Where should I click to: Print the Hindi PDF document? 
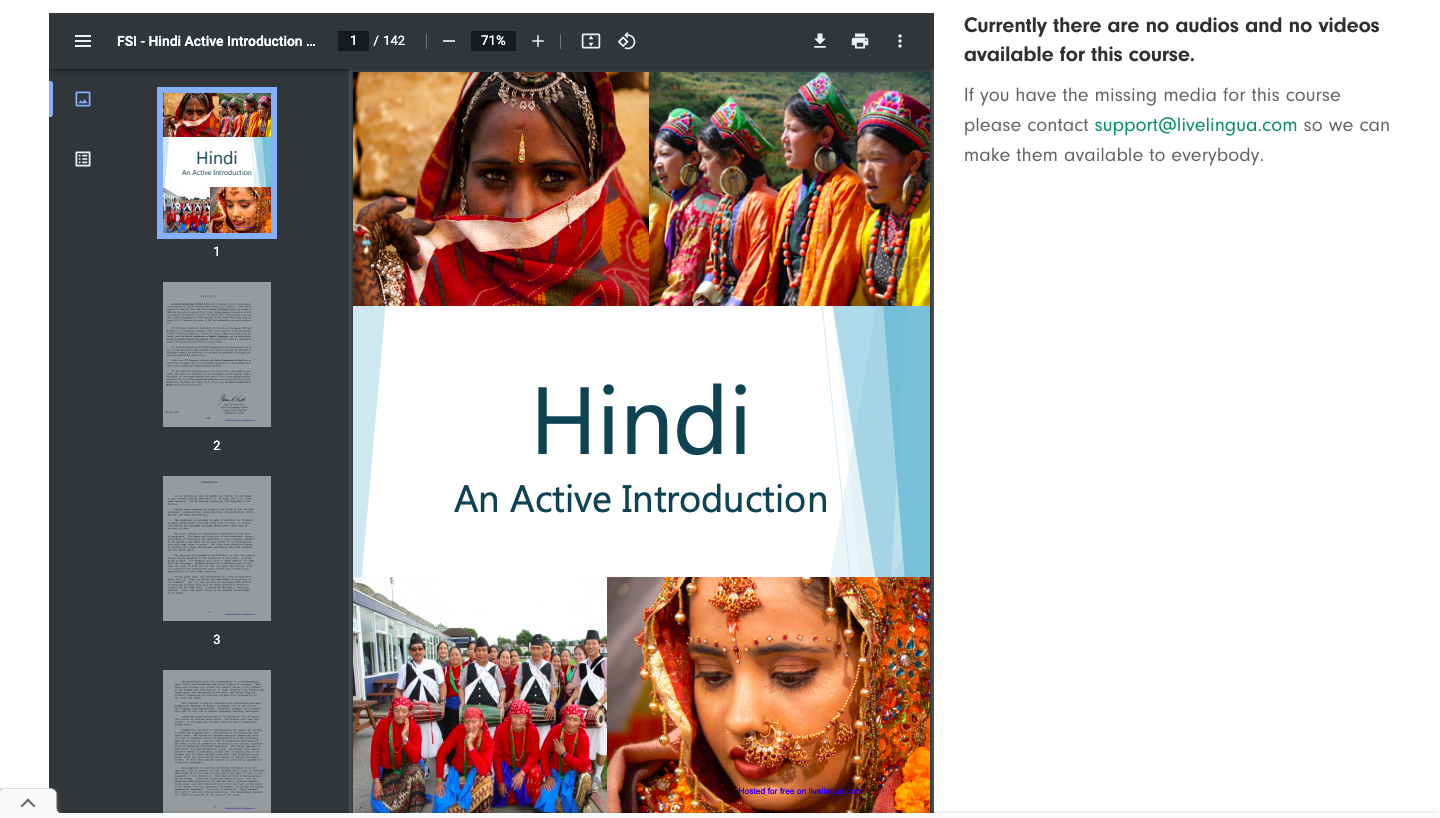(860, 41)
